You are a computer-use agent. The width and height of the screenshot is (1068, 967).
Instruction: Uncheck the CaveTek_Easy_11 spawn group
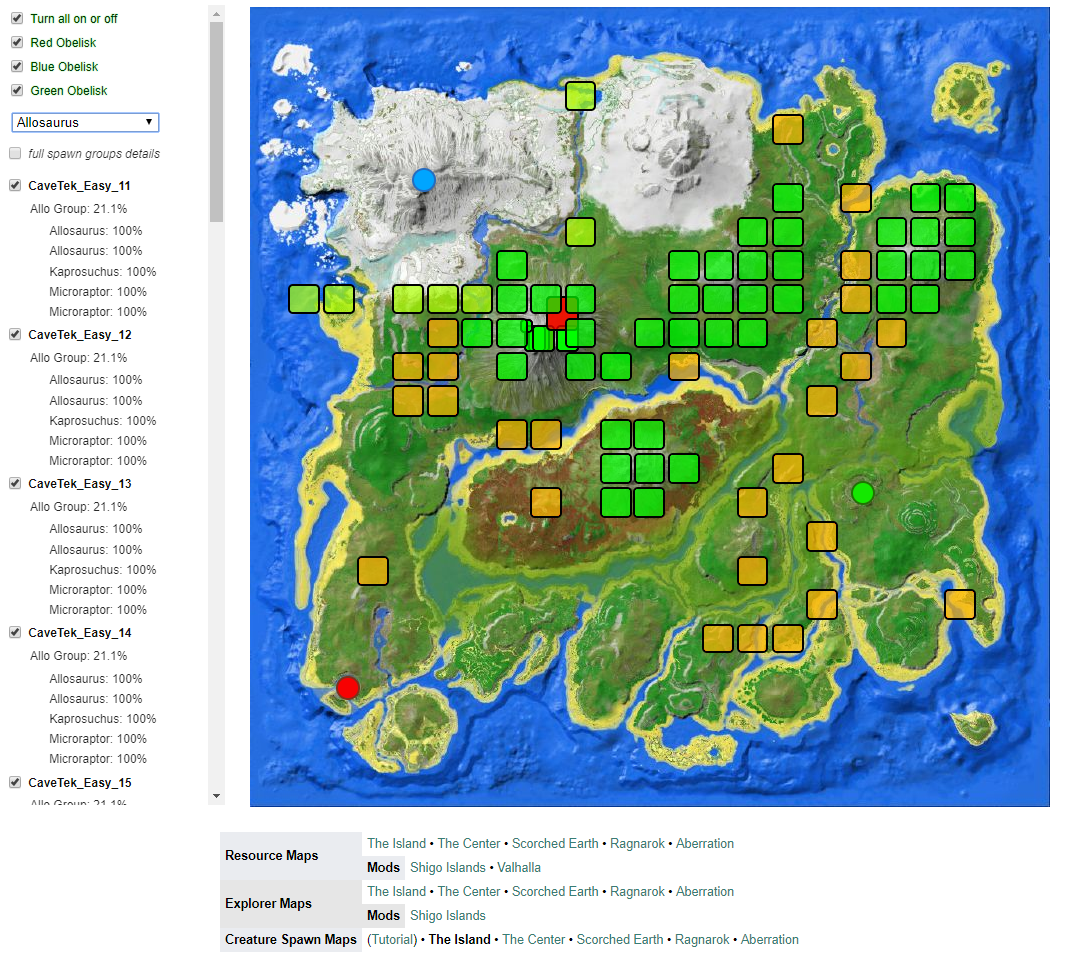(x=15, y=185)
